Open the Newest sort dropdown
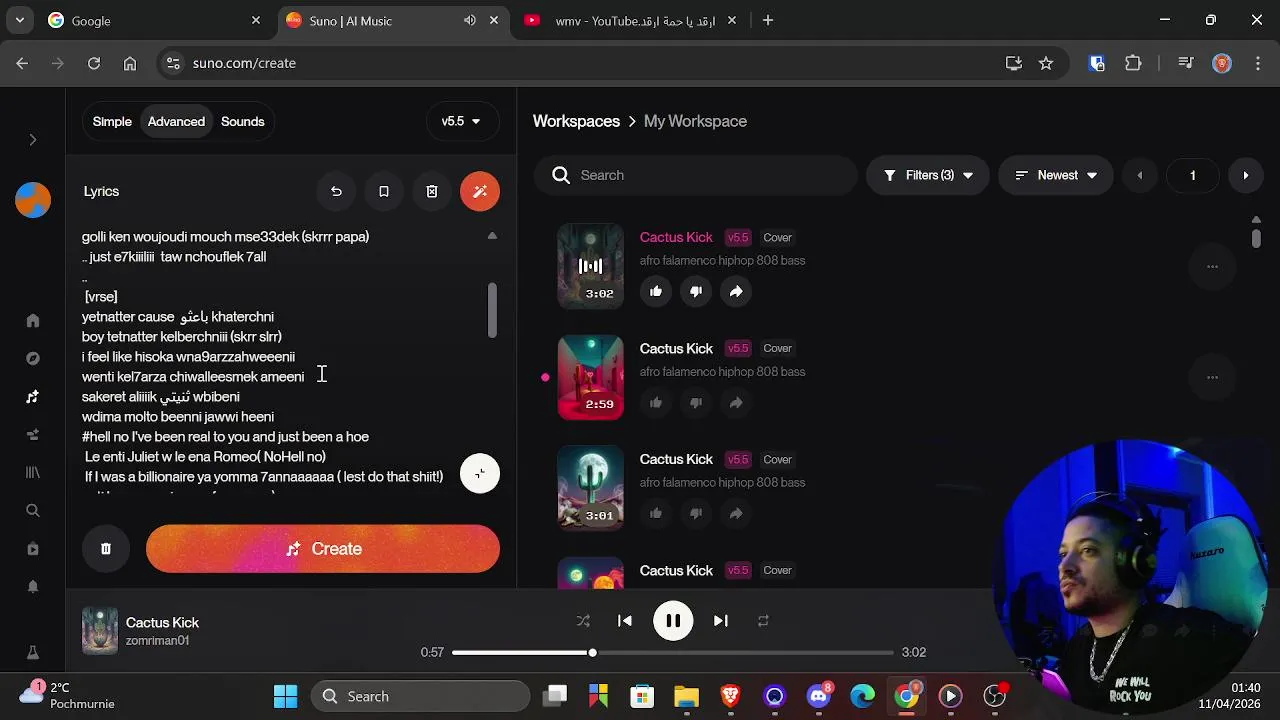 point(1056,175)
